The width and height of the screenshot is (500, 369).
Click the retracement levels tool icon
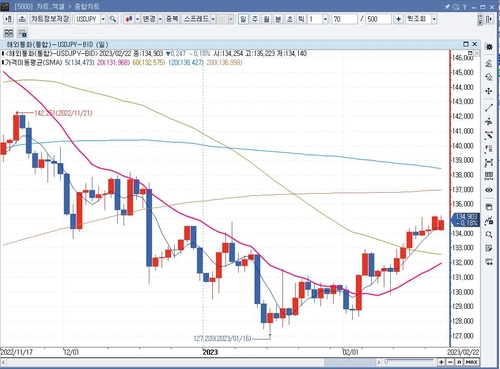click(489, 149)
